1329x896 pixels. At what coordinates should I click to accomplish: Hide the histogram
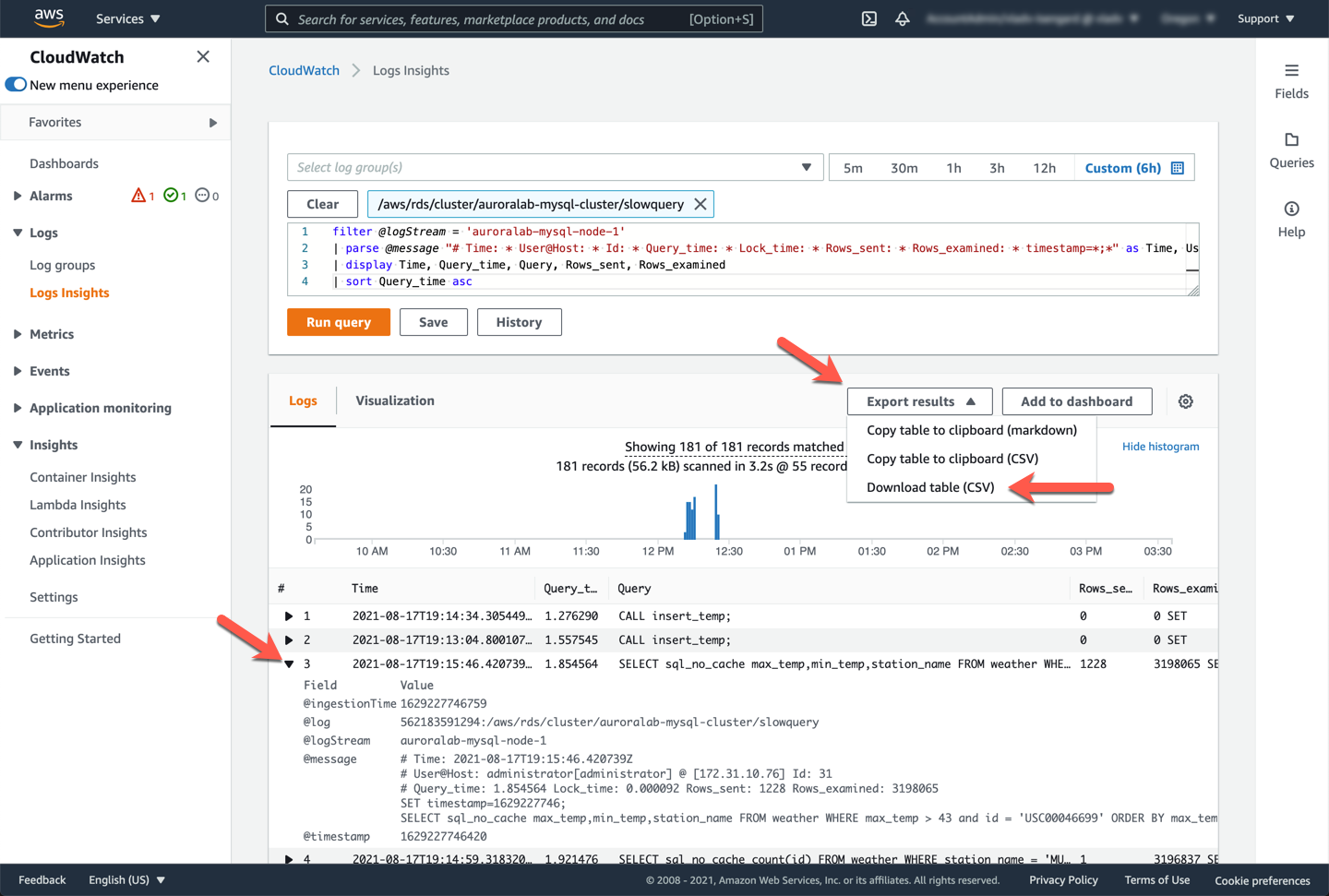click(1160, 447)
